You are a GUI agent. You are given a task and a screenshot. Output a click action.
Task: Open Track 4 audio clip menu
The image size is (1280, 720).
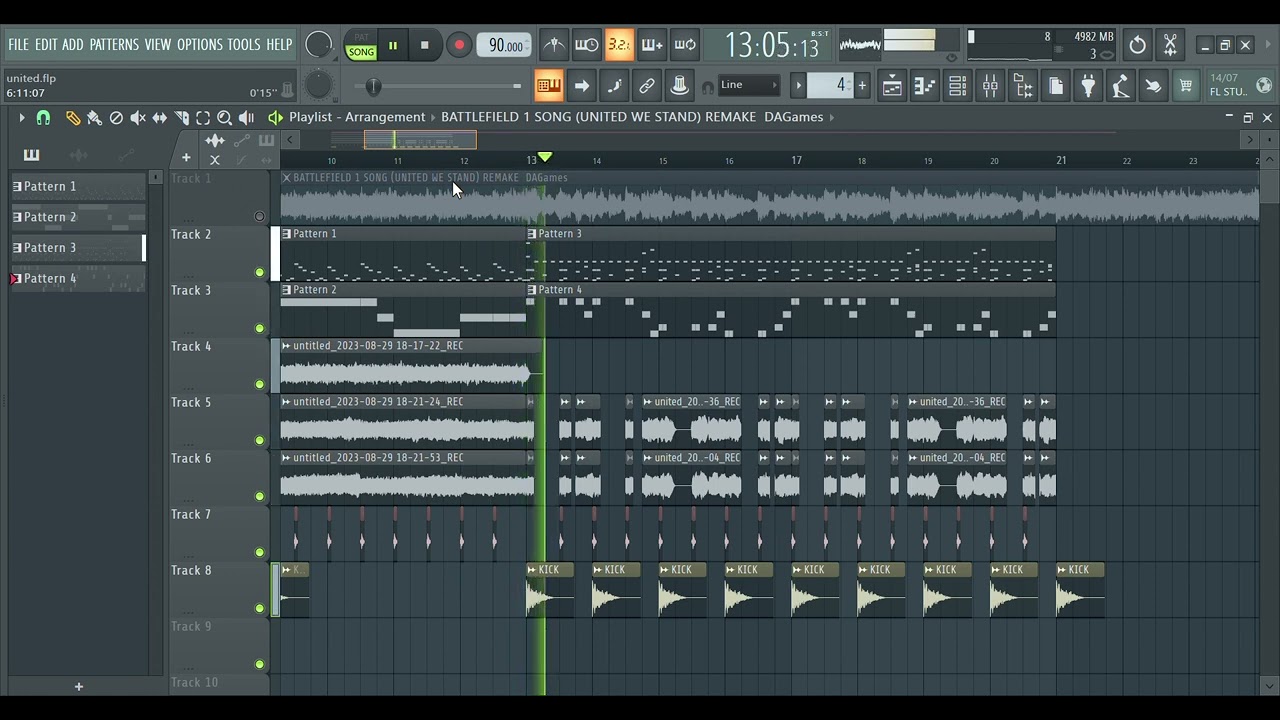[286, 346]
